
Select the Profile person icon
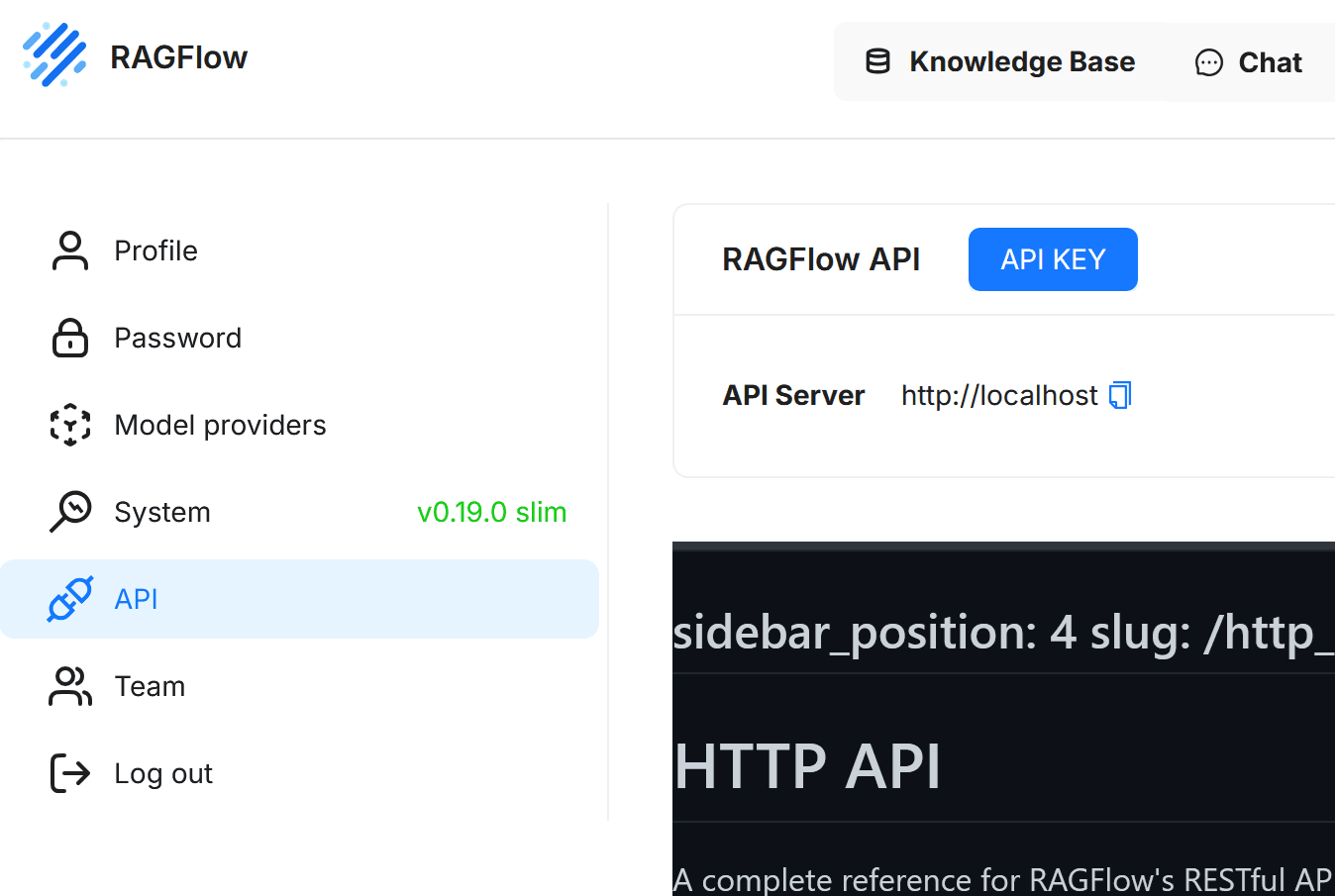click(69, 250)
